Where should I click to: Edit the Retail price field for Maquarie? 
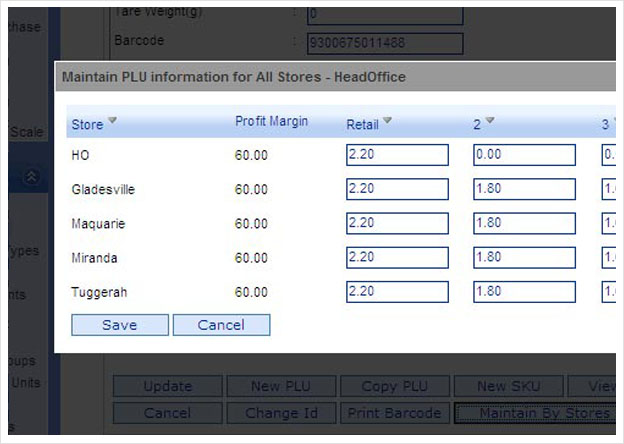[397, 223]
